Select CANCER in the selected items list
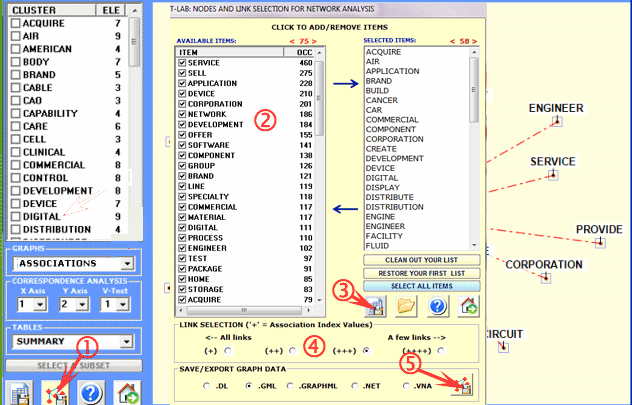632x405 pixels. click(x=381, y=100)
